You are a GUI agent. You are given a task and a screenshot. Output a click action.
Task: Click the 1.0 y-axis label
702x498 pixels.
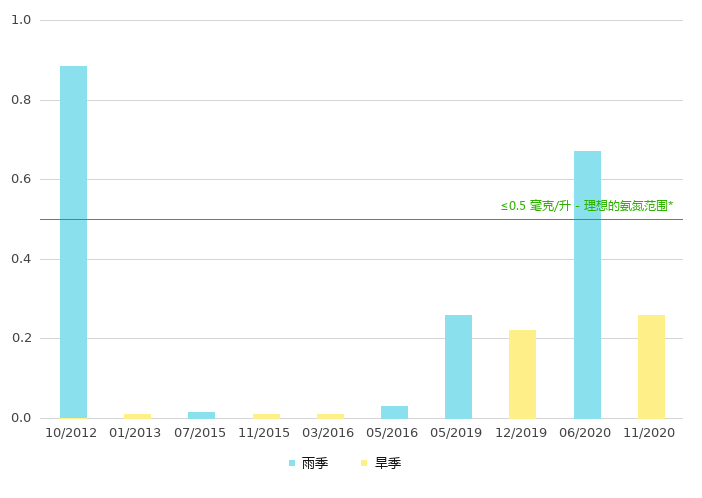coord(21,20)
